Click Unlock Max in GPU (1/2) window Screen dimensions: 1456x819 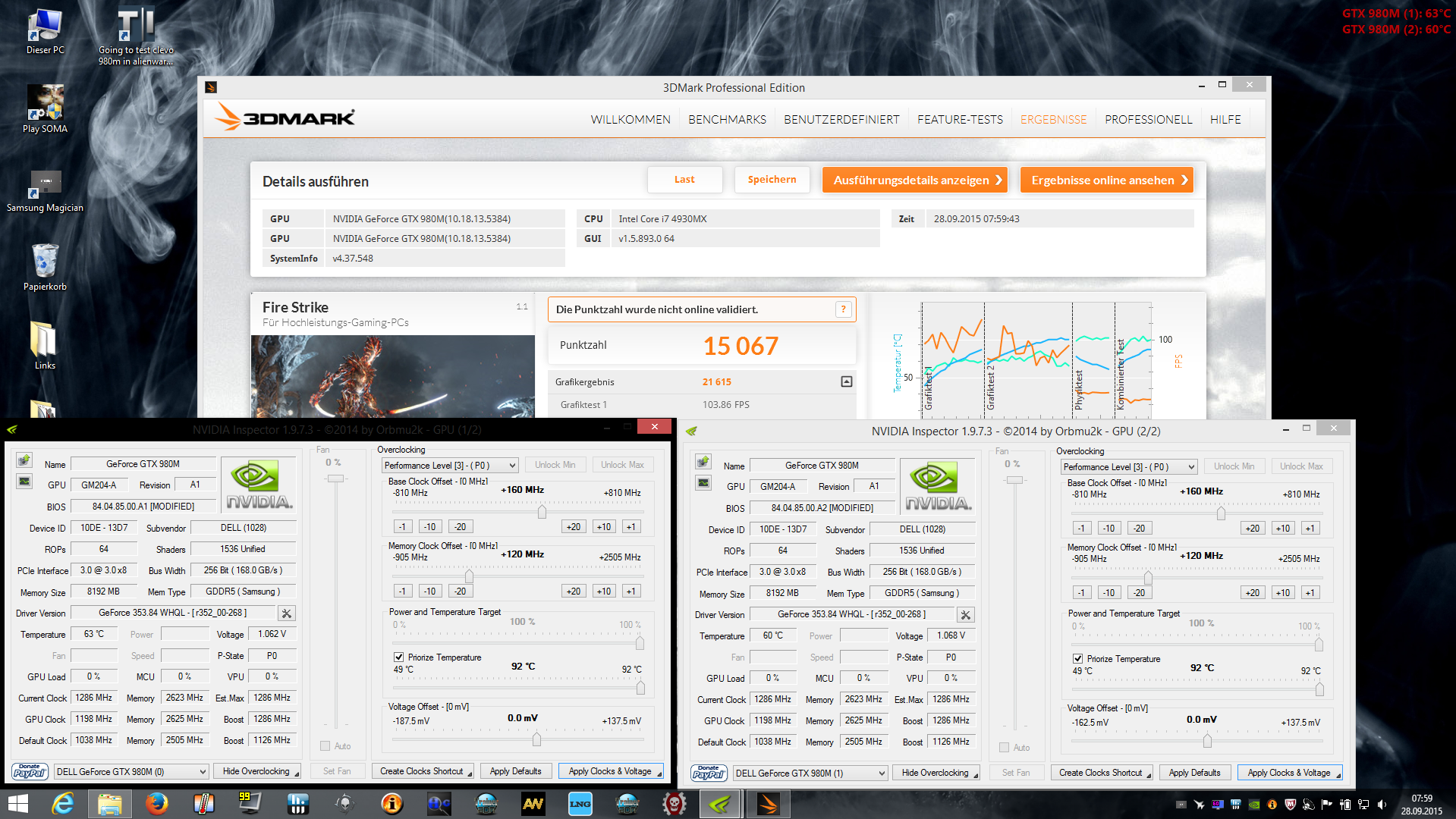[x=622, y=465]
